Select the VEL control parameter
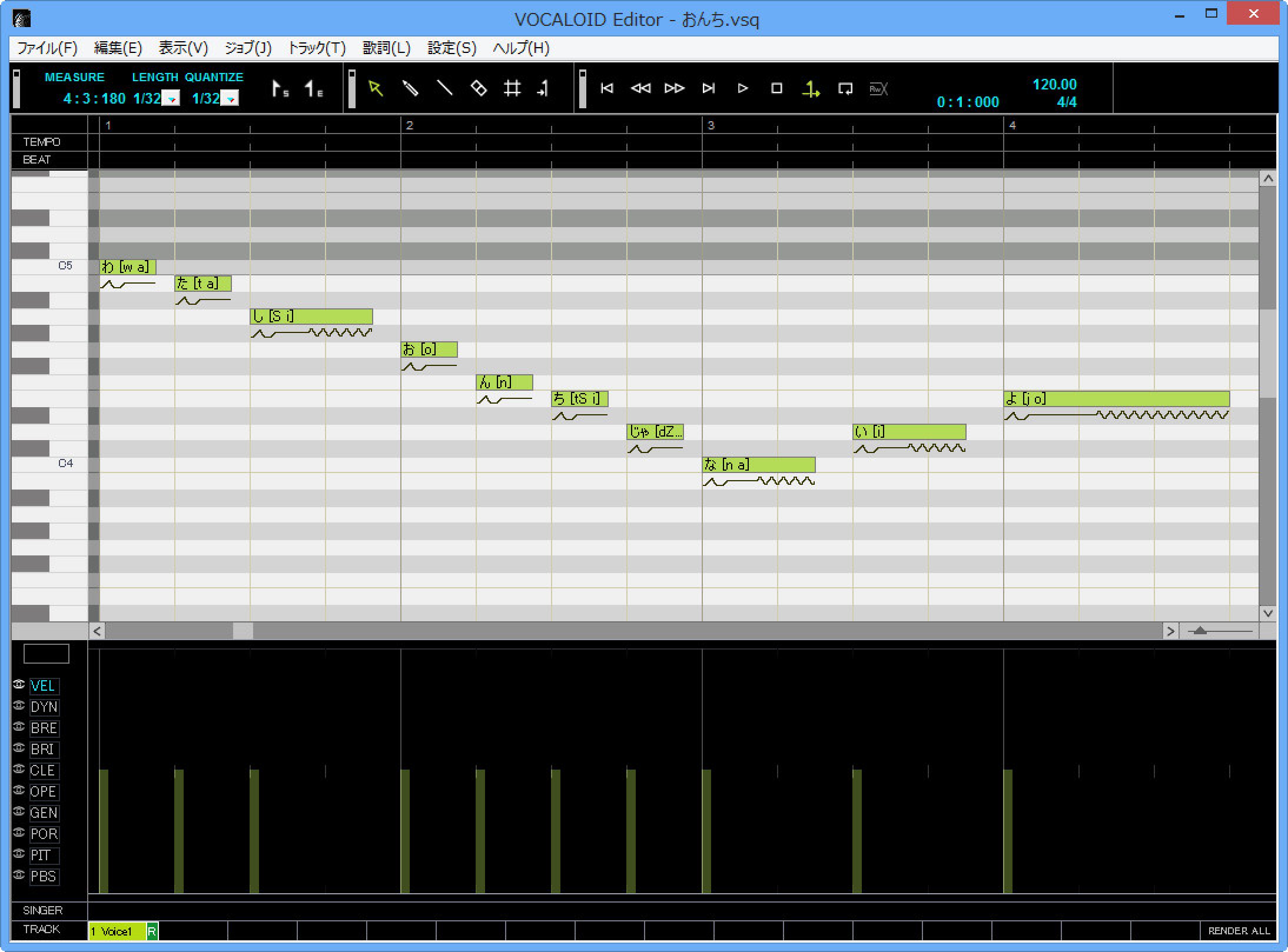Viewport: 1288px width, 952px height. (x=44, y=686)
